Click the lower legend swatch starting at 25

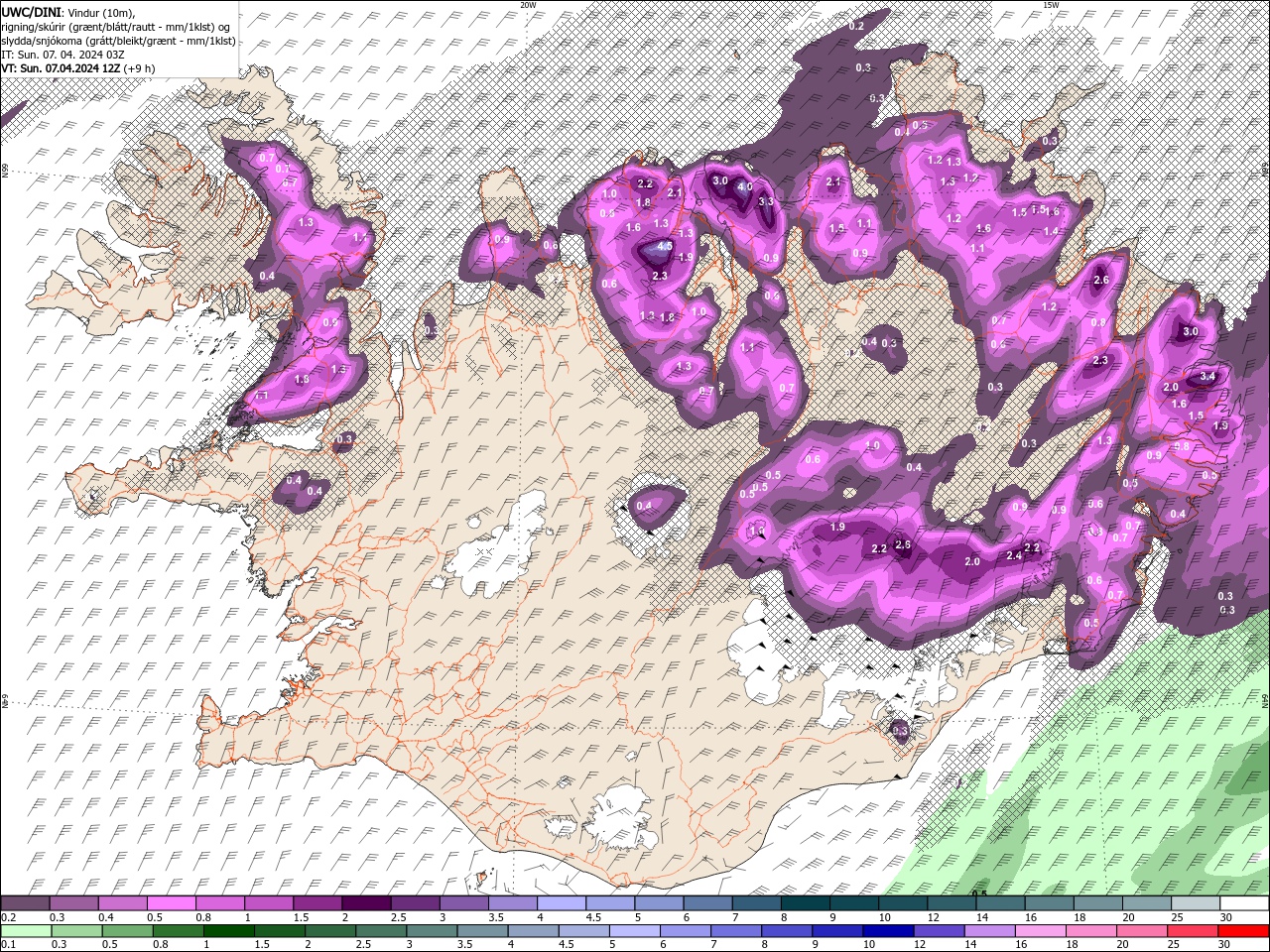coord(1192,931)
